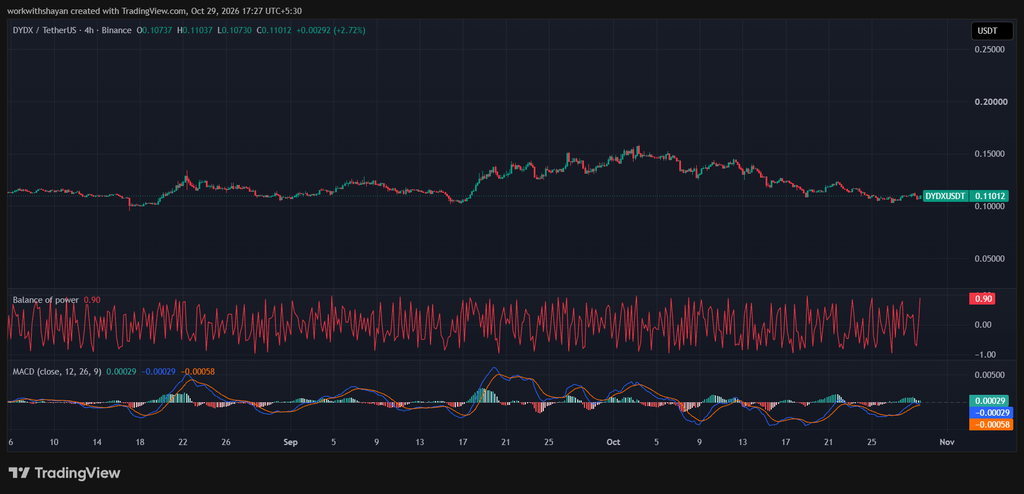Click the close value C0.11012

(x=274, y=30)
